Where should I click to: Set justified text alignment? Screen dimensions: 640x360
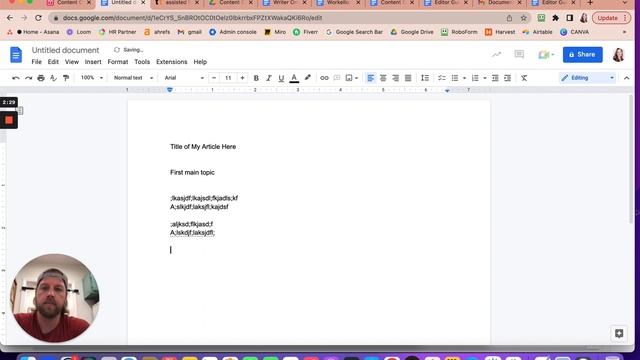pyautogui.click(x=408, y=78)
